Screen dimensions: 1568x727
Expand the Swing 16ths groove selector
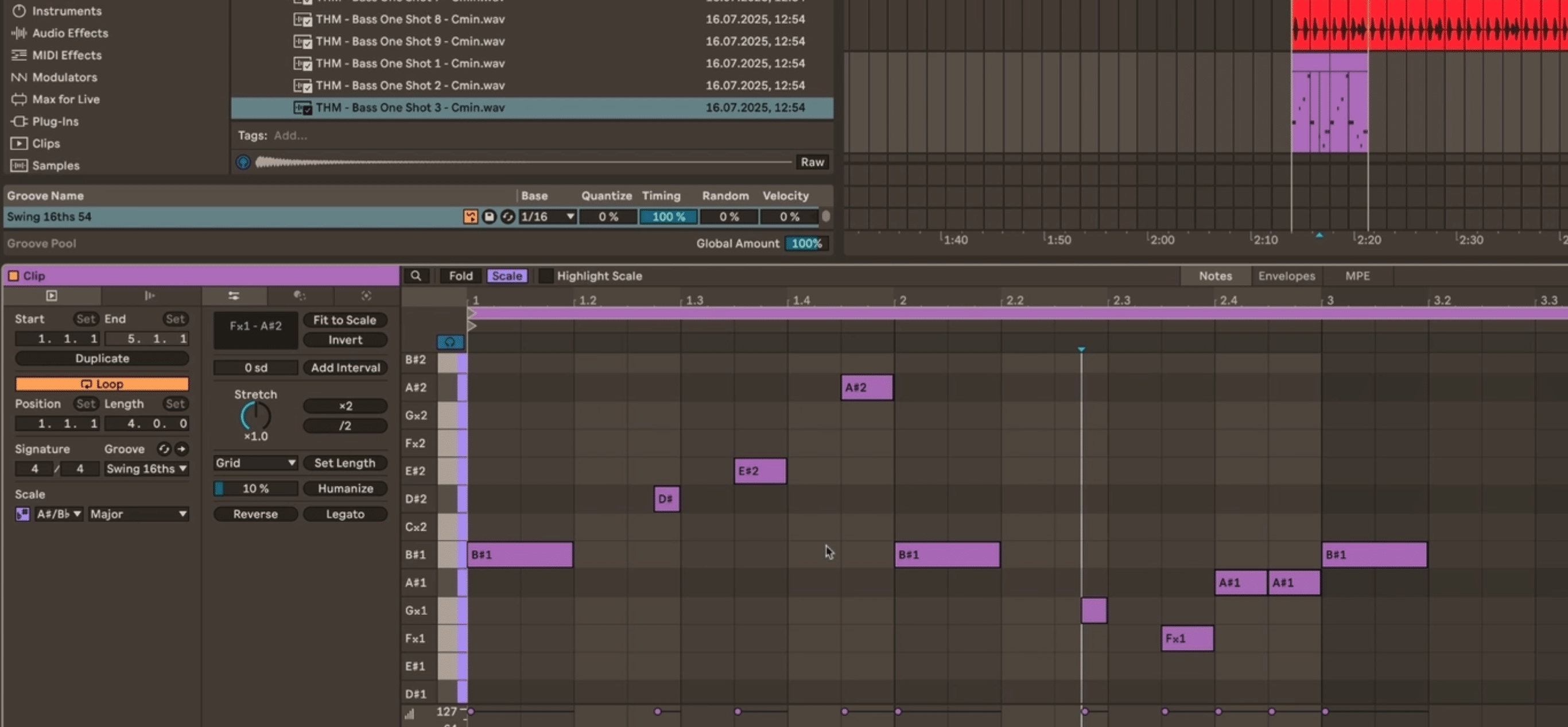click(x=146, y=469)
